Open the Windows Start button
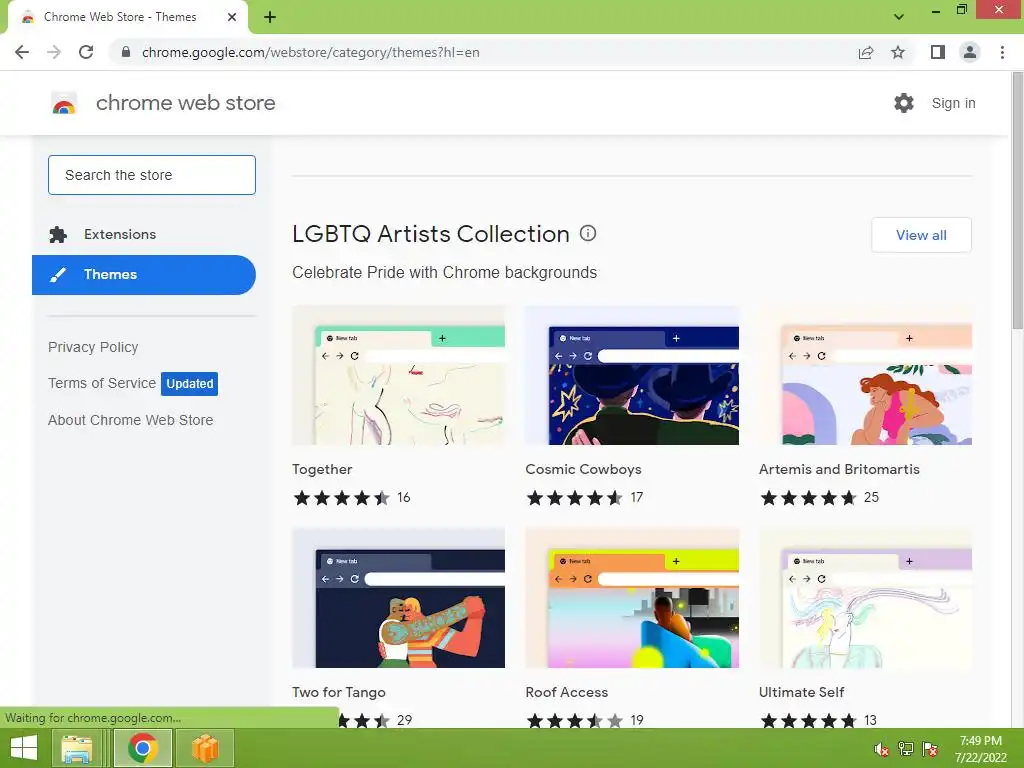Screen dimensions: 1024x768 point(24,748)
